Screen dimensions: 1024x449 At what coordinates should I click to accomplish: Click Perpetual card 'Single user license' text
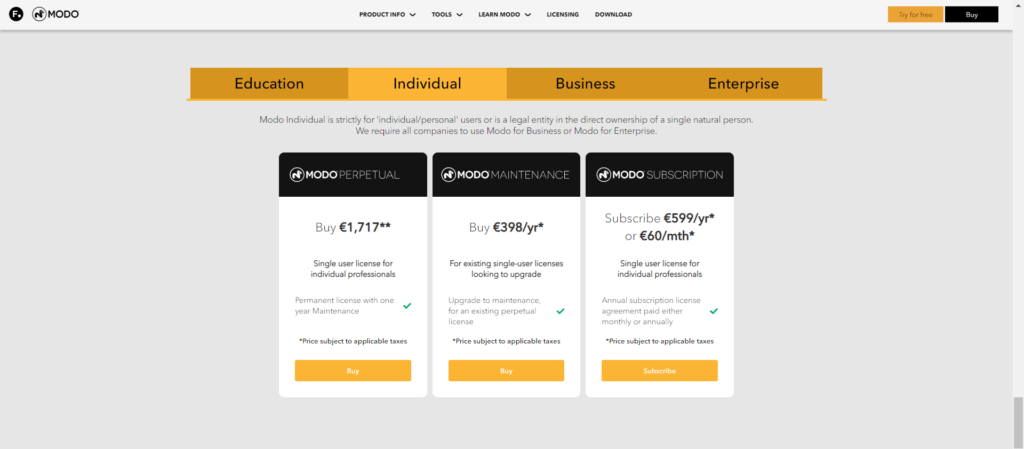pyautogui.click(x=353, y=269)
